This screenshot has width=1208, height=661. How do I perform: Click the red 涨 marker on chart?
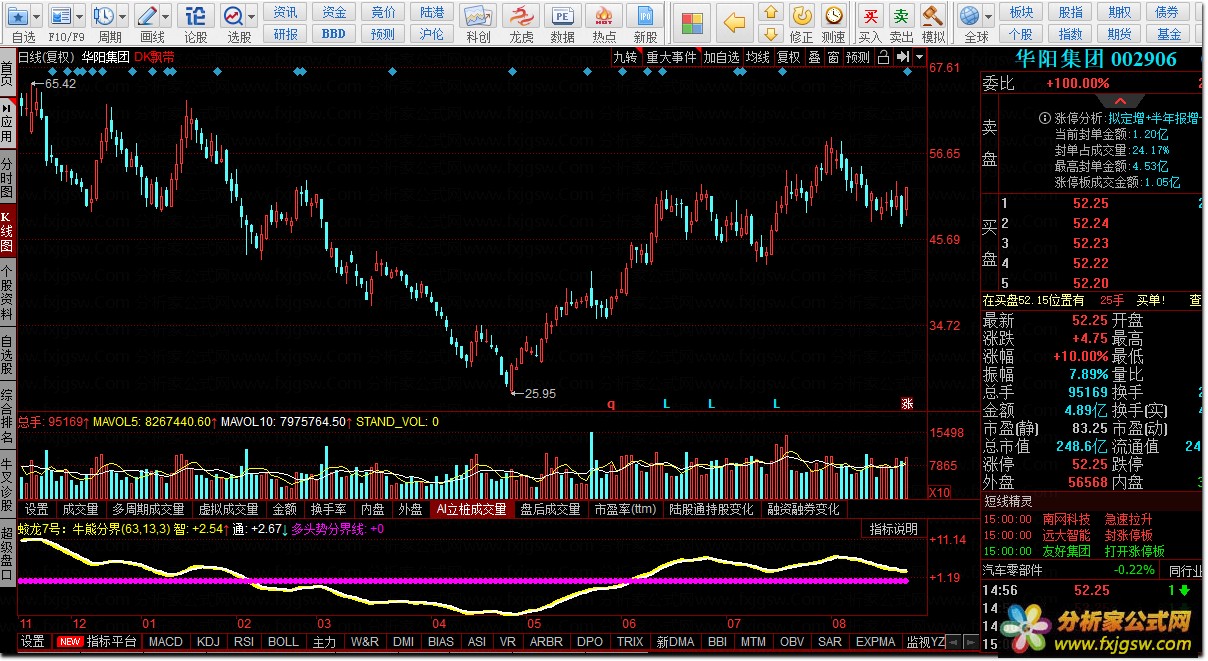point(907,403)
